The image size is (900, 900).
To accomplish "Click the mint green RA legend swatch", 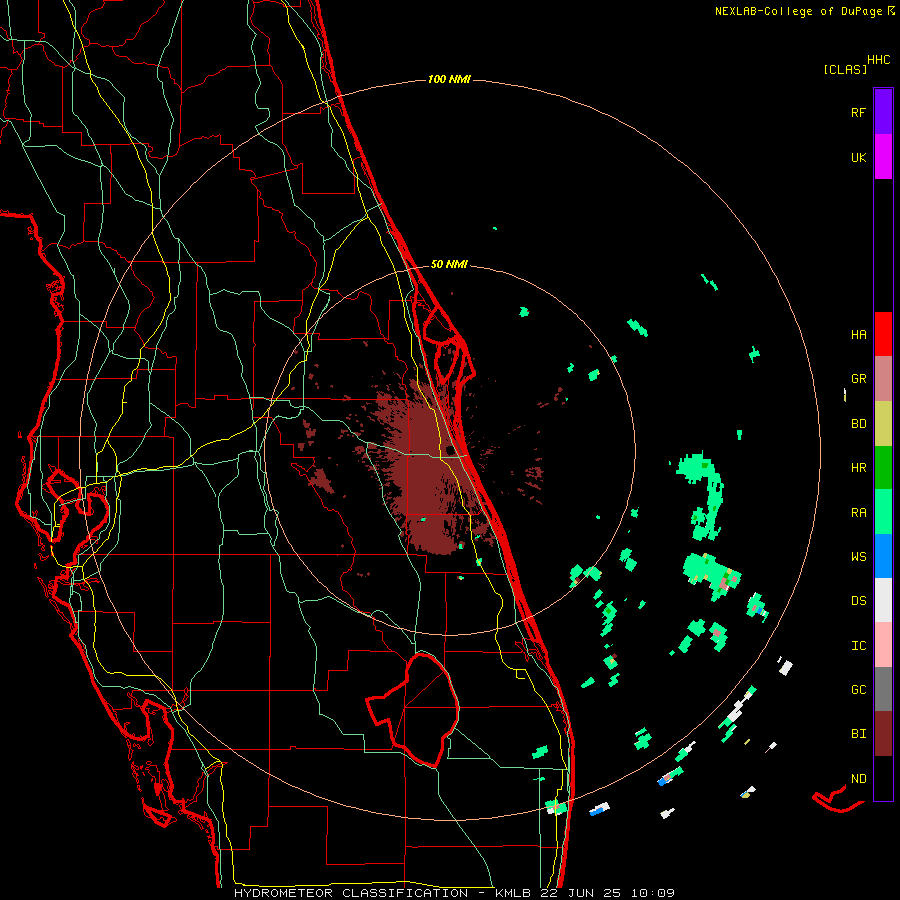I will (x=883, y=512).
